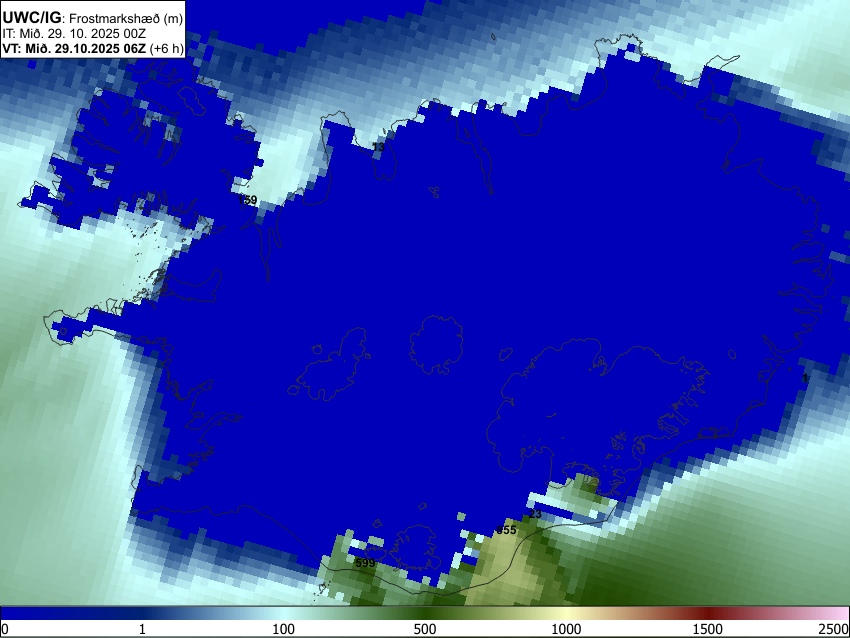Viewport: 850px width, 638px height.
Task: Click the 1 tick on color scale
Action: [142, 629]
